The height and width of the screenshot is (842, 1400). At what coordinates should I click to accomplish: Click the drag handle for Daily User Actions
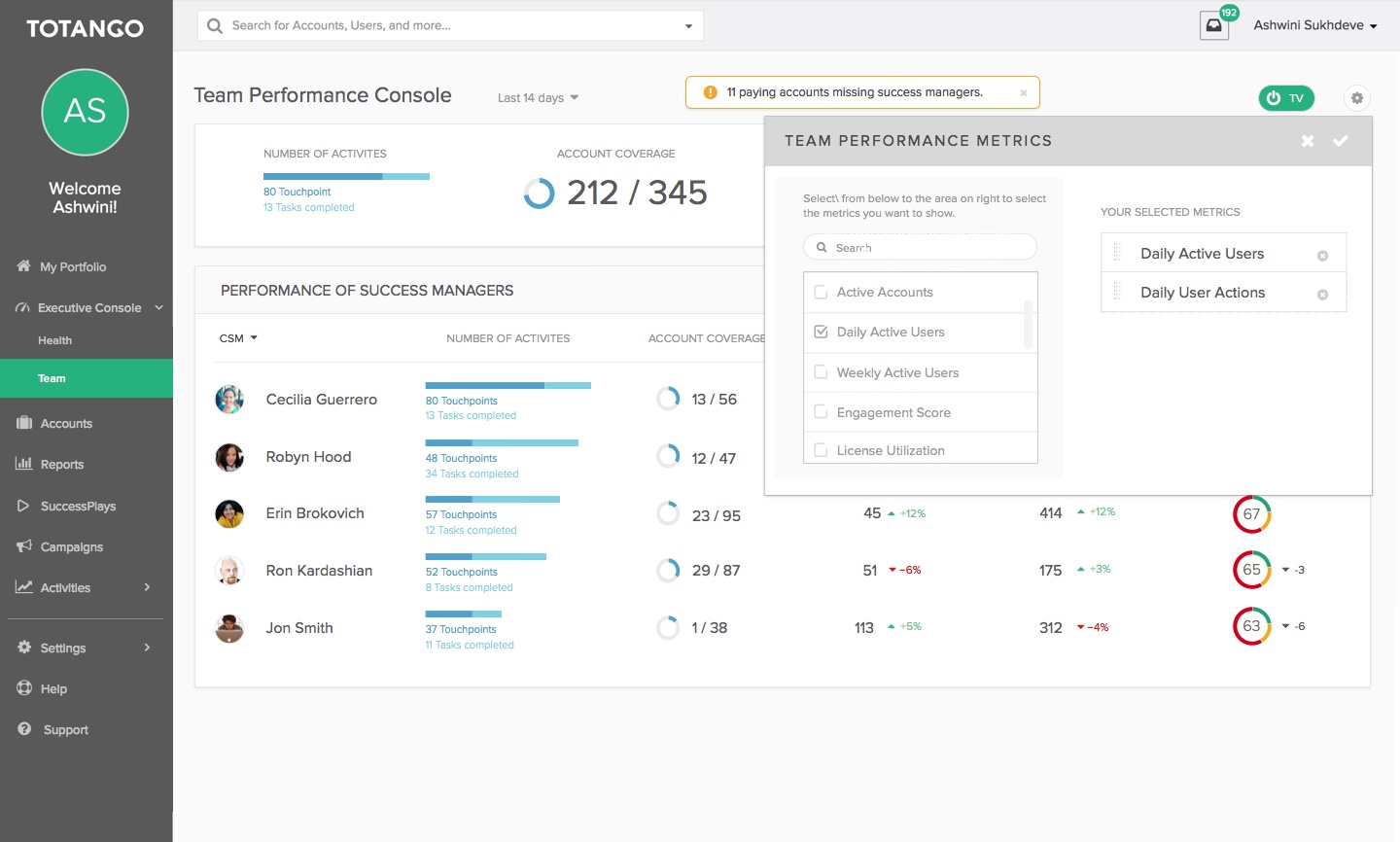tap(1117, 292)
